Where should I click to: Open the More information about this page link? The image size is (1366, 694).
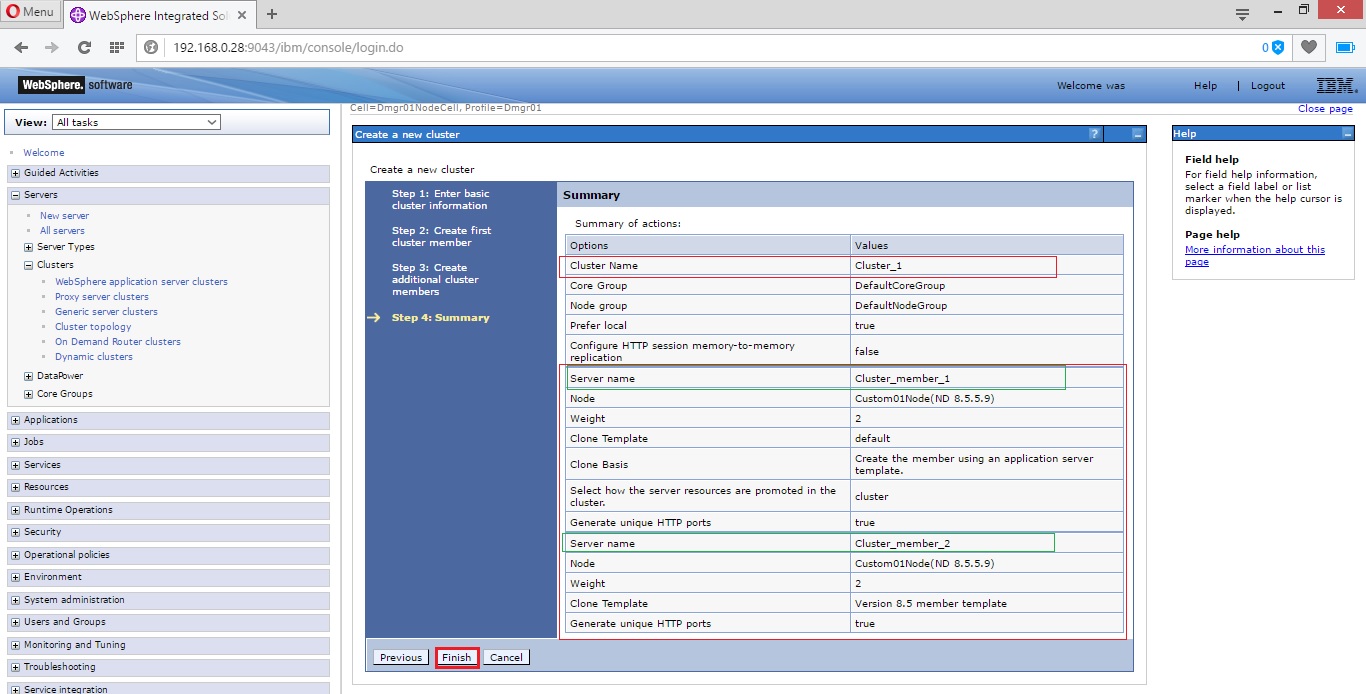coord(1254,249)
